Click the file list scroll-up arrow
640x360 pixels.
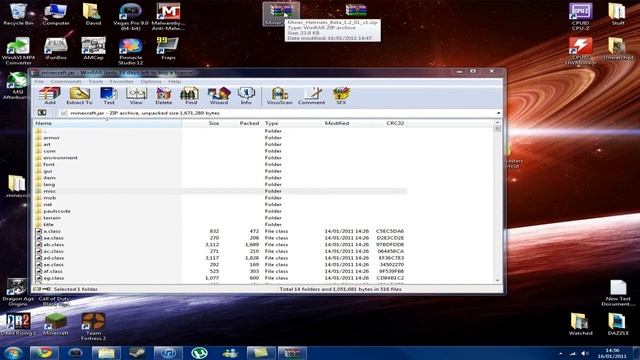497,122
